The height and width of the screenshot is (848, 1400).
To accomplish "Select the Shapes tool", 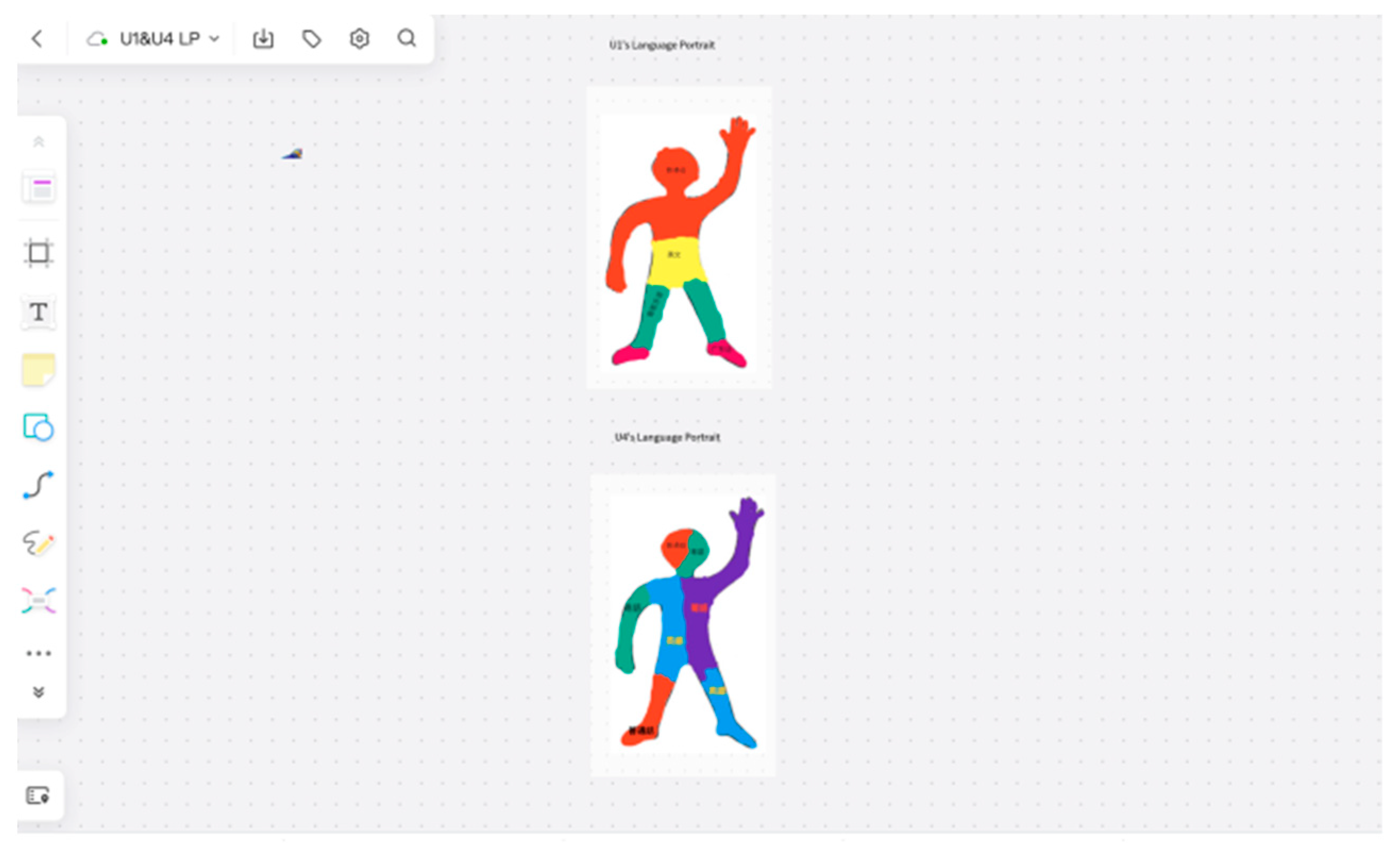I will [39, 427].
